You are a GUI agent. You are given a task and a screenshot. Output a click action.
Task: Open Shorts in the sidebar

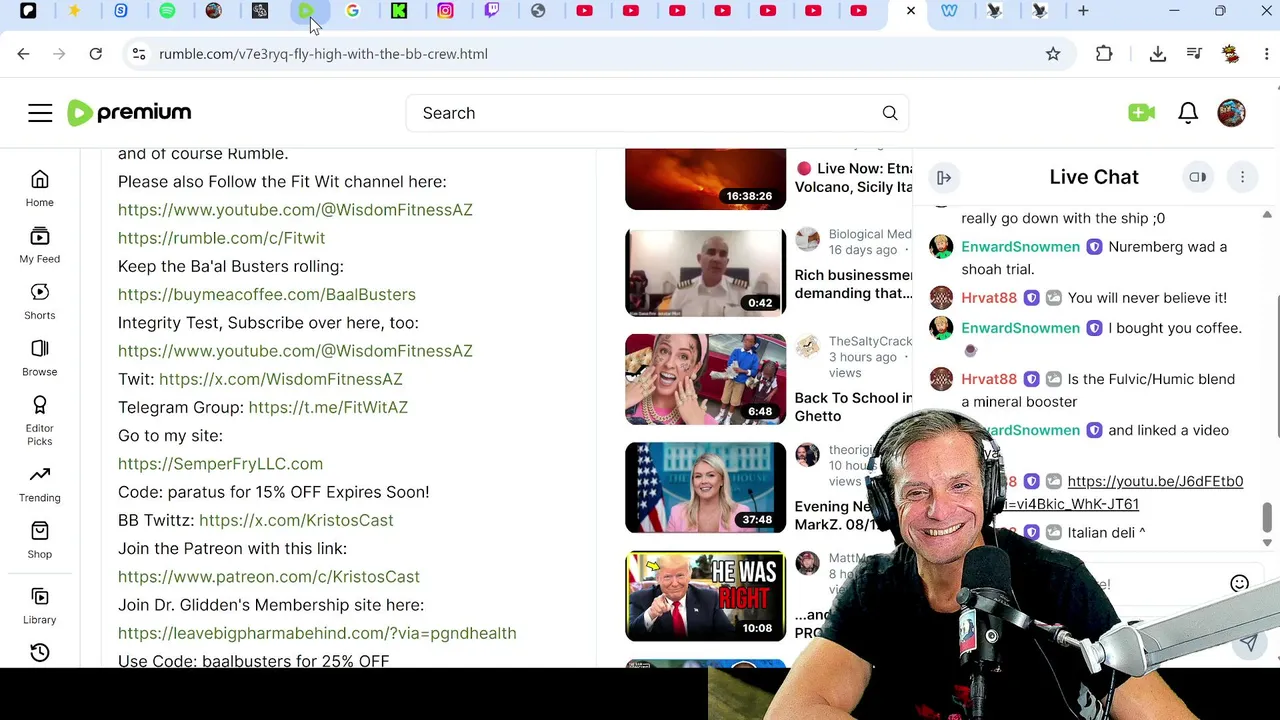40,301
